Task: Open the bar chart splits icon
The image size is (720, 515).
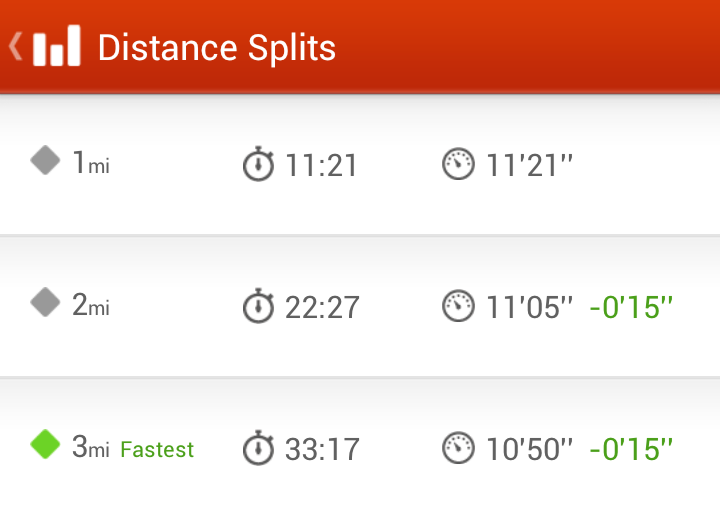Action: pyautogui.click(x=57, y=45)
